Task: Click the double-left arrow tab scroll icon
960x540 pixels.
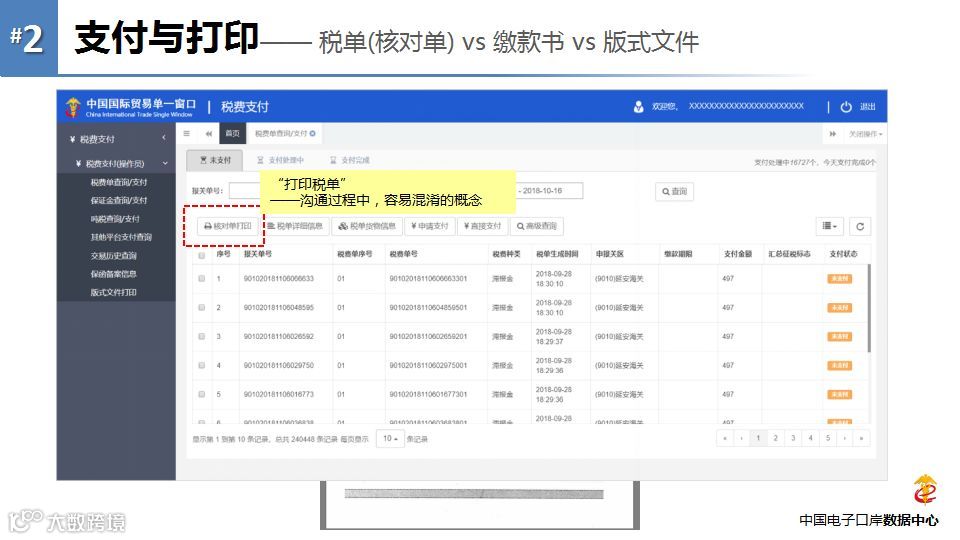Action: point(209,133)
